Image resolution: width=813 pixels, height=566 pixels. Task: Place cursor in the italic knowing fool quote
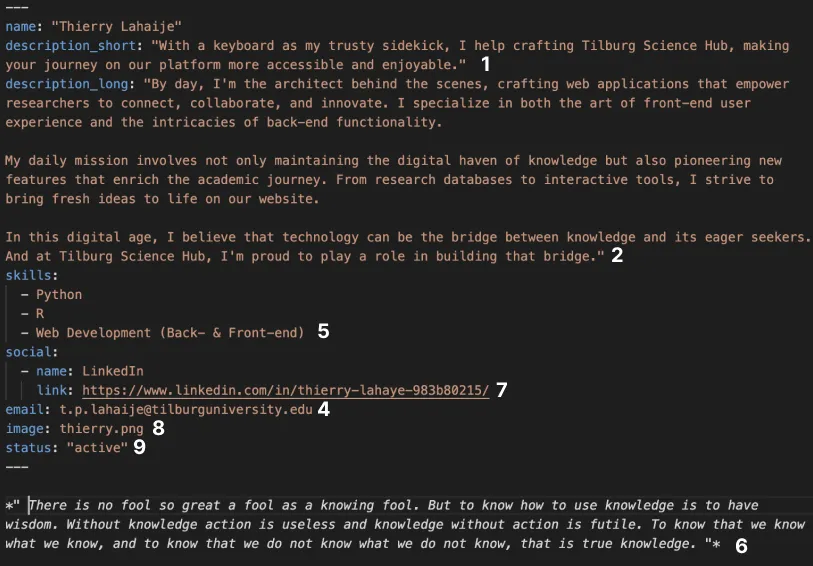click(400, 525)
